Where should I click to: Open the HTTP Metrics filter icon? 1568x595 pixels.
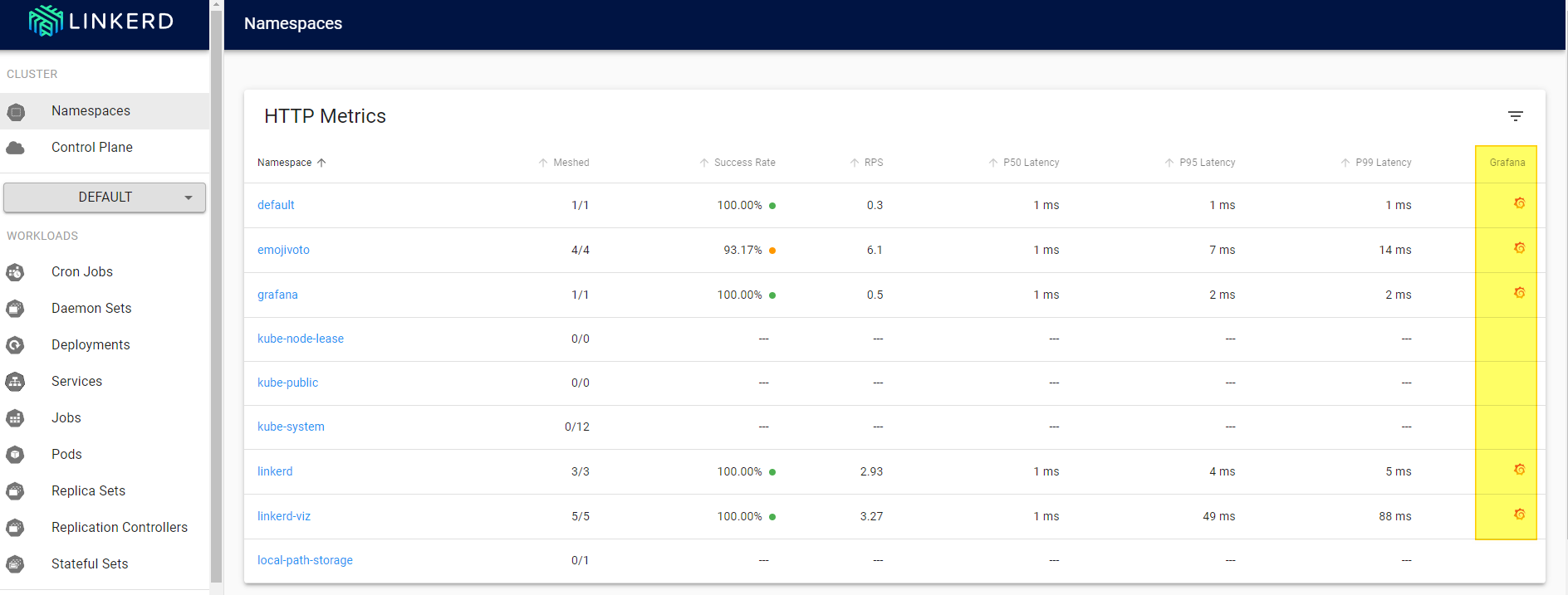pos(1516,116)
